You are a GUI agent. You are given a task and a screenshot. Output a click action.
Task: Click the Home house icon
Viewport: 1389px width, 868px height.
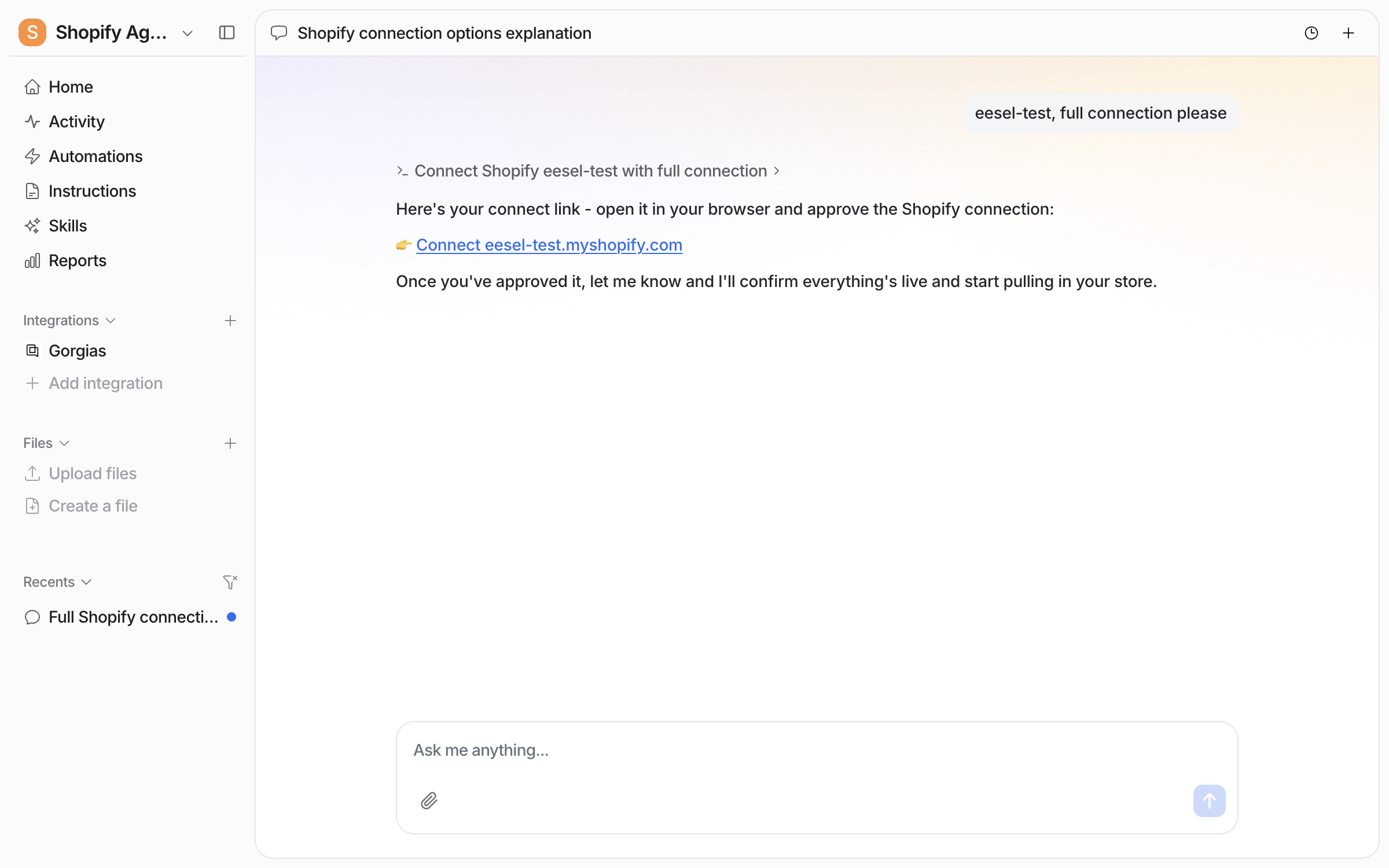pos(32,87)
